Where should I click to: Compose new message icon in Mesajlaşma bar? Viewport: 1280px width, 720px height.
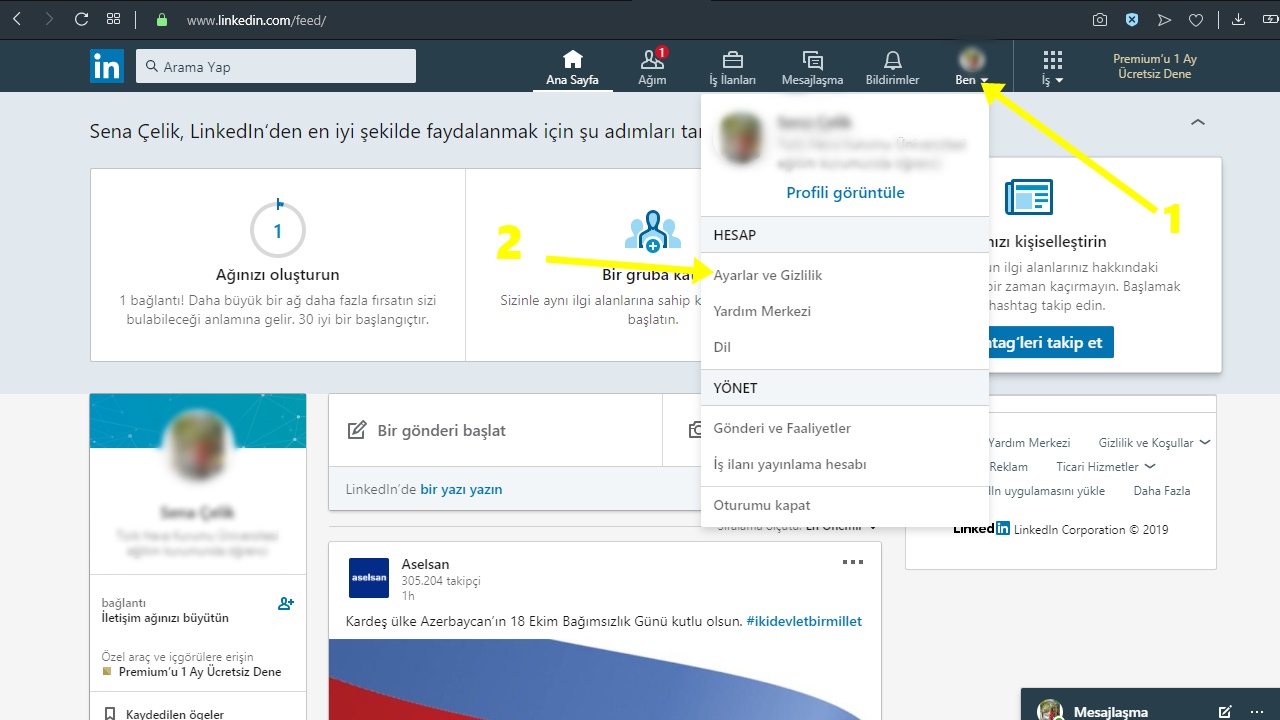(1225, 712)
